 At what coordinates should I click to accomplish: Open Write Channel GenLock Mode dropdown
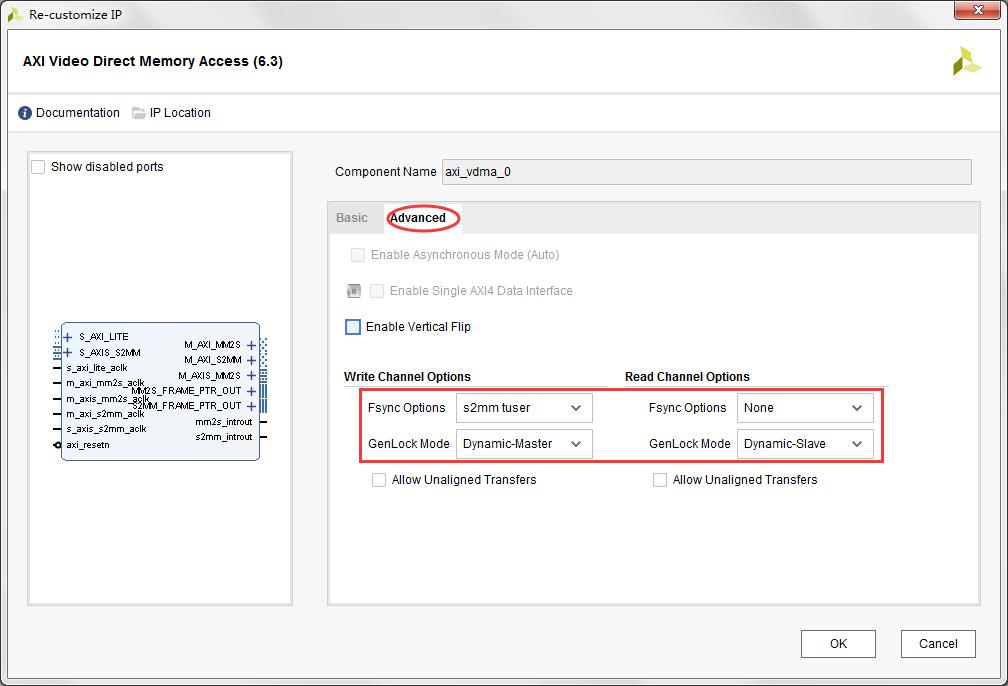(524, 444)
